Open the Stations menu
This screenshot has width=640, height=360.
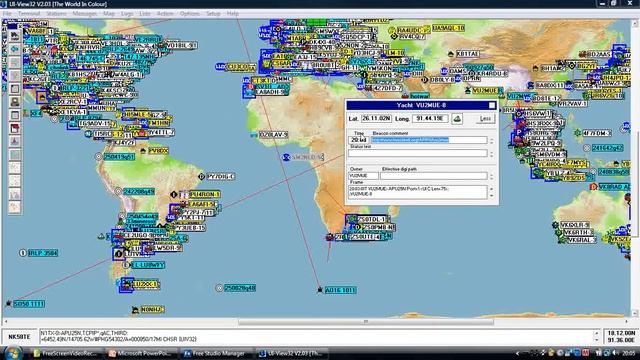(56, 13)
